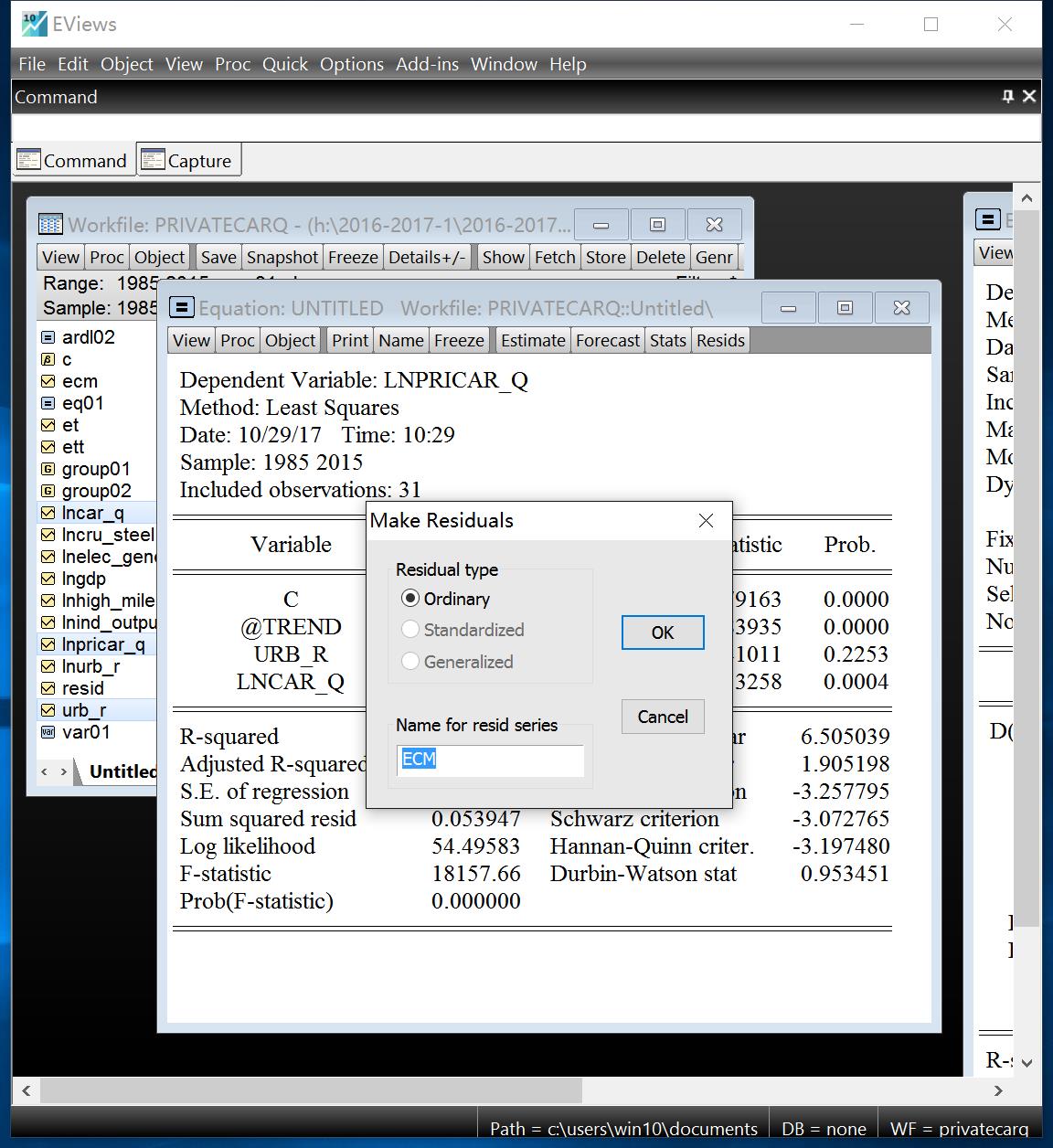Image resolution: width=1053 pixels, height=1148 pixels.
Task: Confirm Make Residuals with OK
Action: pyautogui.click(x=663, y=632)
